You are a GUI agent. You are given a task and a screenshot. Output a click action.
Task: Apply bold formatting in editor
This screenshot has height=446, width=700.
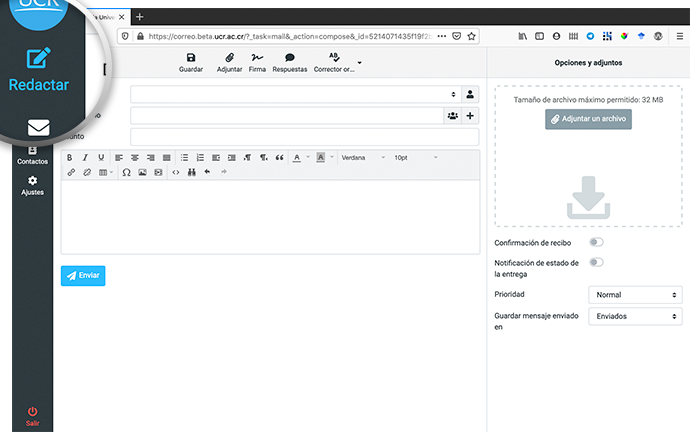click(x=69, y=157)
